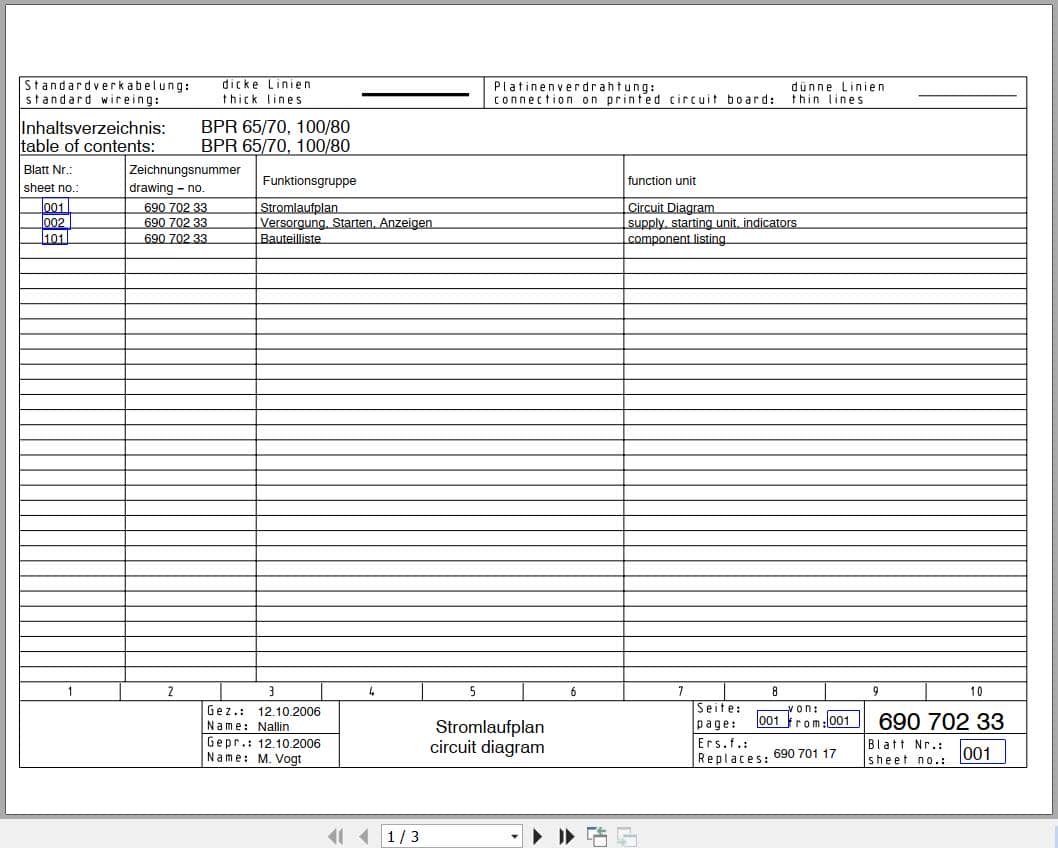The height and width of the screenshot is (848, 1058).
Task: Click the large '690 702 33' drawing number
Action: (x=941, y=721)
